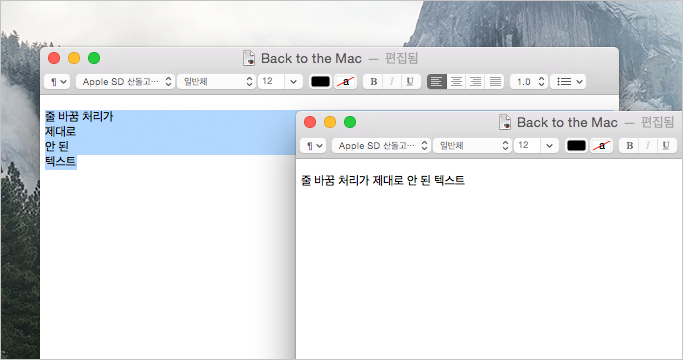Click Back to the Mac title of front window
Screen dimensions: 683x360
[x=567, y=122]
